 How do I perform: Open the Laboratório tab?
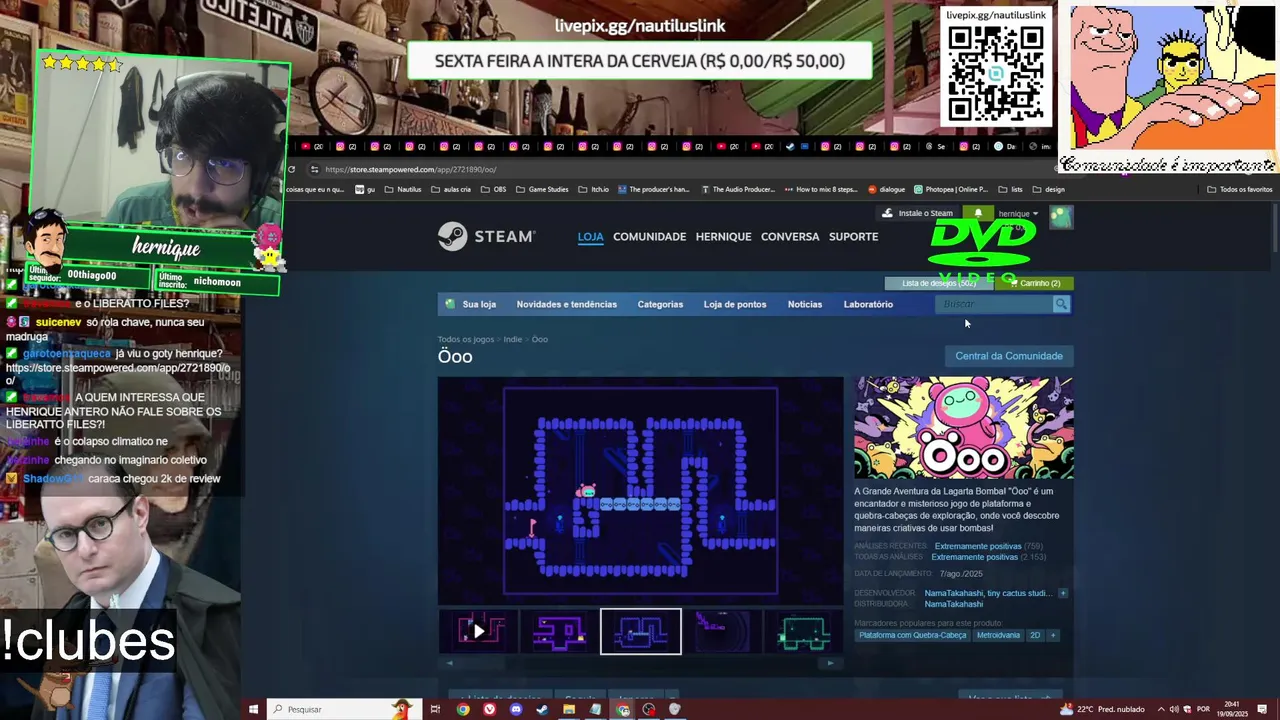[868, 304]
